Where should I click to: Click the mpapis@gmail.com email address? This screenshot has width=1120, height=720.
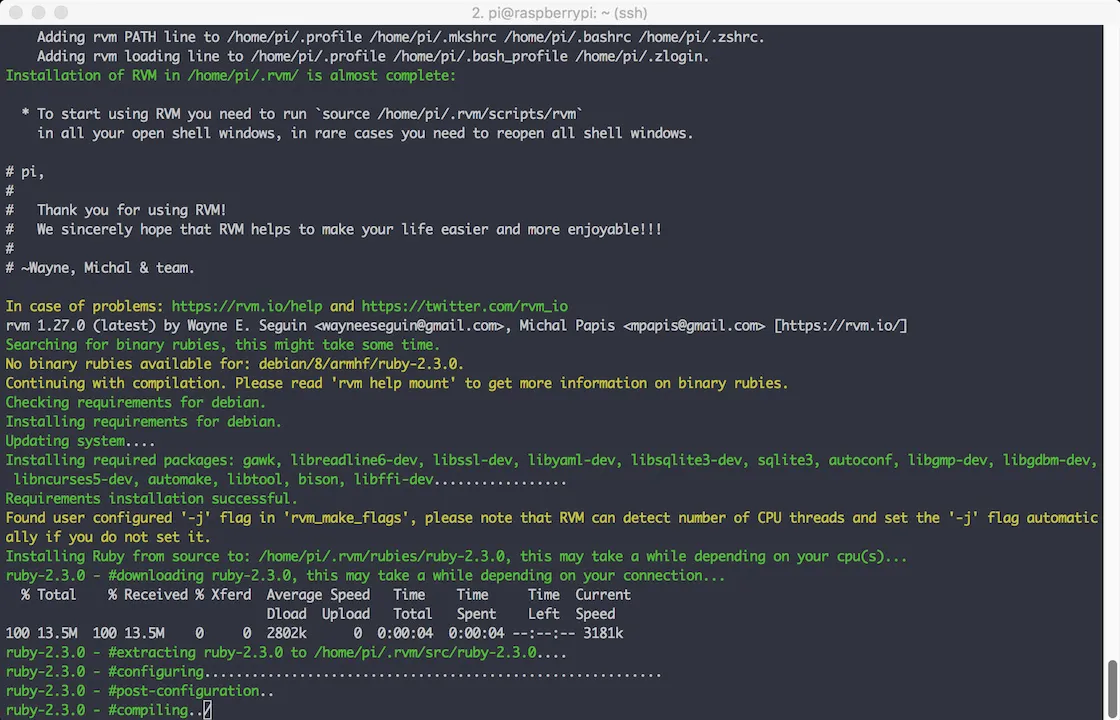[x=694, y=326]
